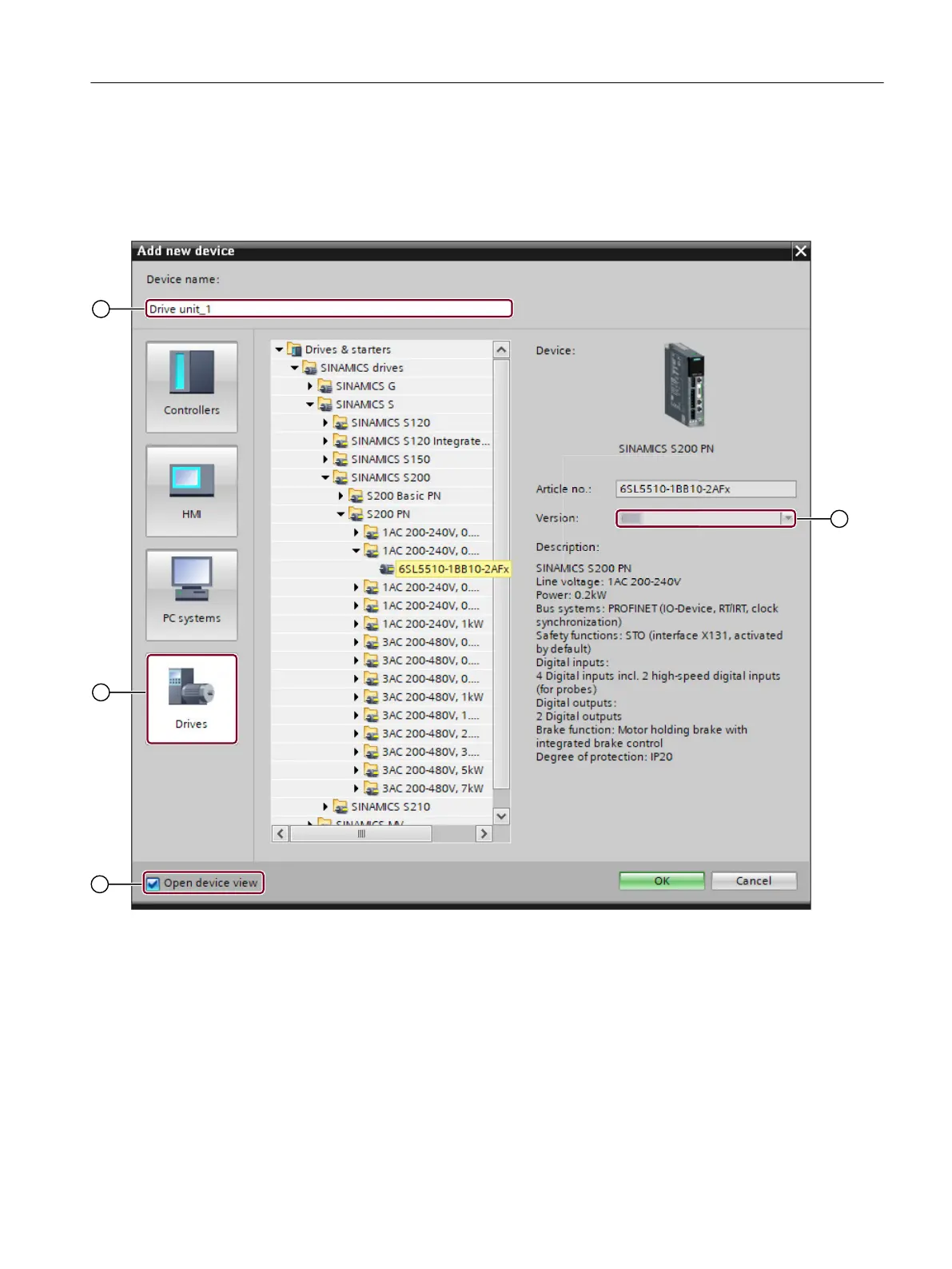Collapse the Drives & starters node
Screen dimensions: 952x1269
coord(279,349)
